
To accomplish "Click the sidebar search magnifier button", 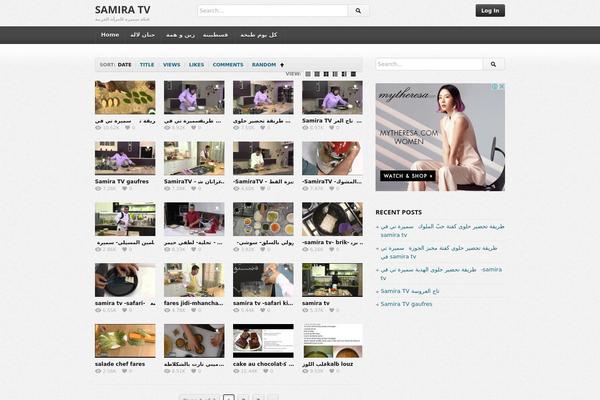I will [x=494, y=64].
